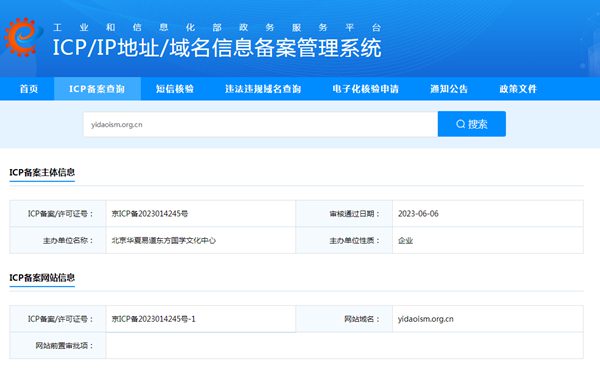The width and height of the screenshot is (600, 369).
Task: Select the ICP备案查询 tab
Action: coord(97,89)
